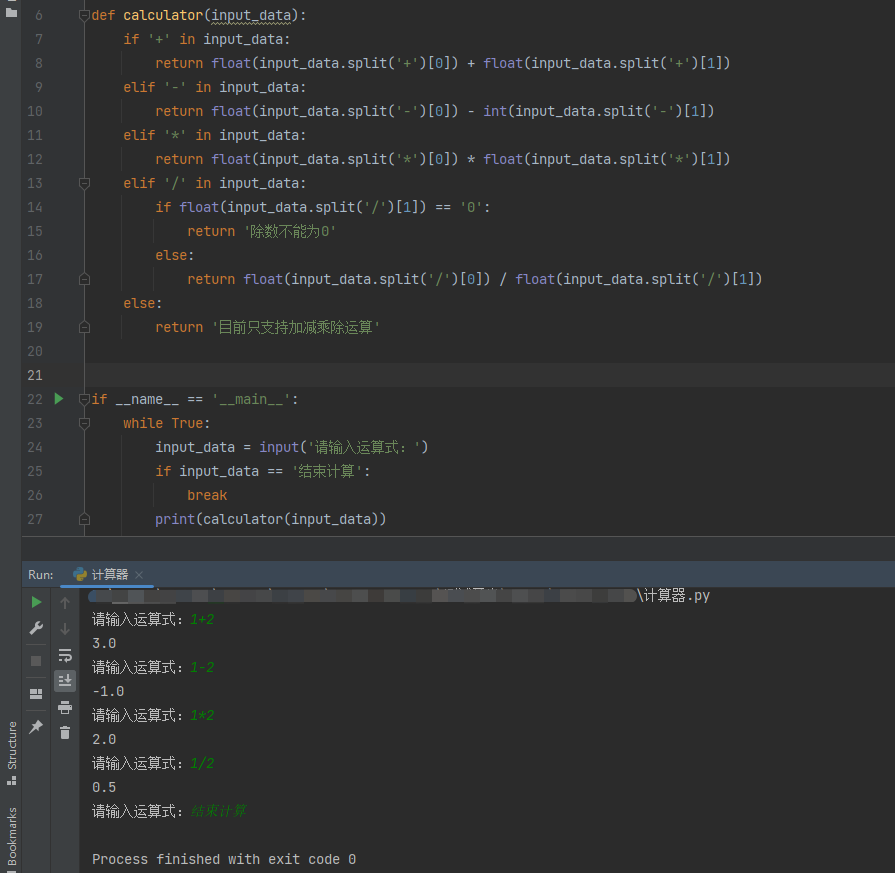
Task: Click the "Run:" panel label
Action: [x=41, y=574]
